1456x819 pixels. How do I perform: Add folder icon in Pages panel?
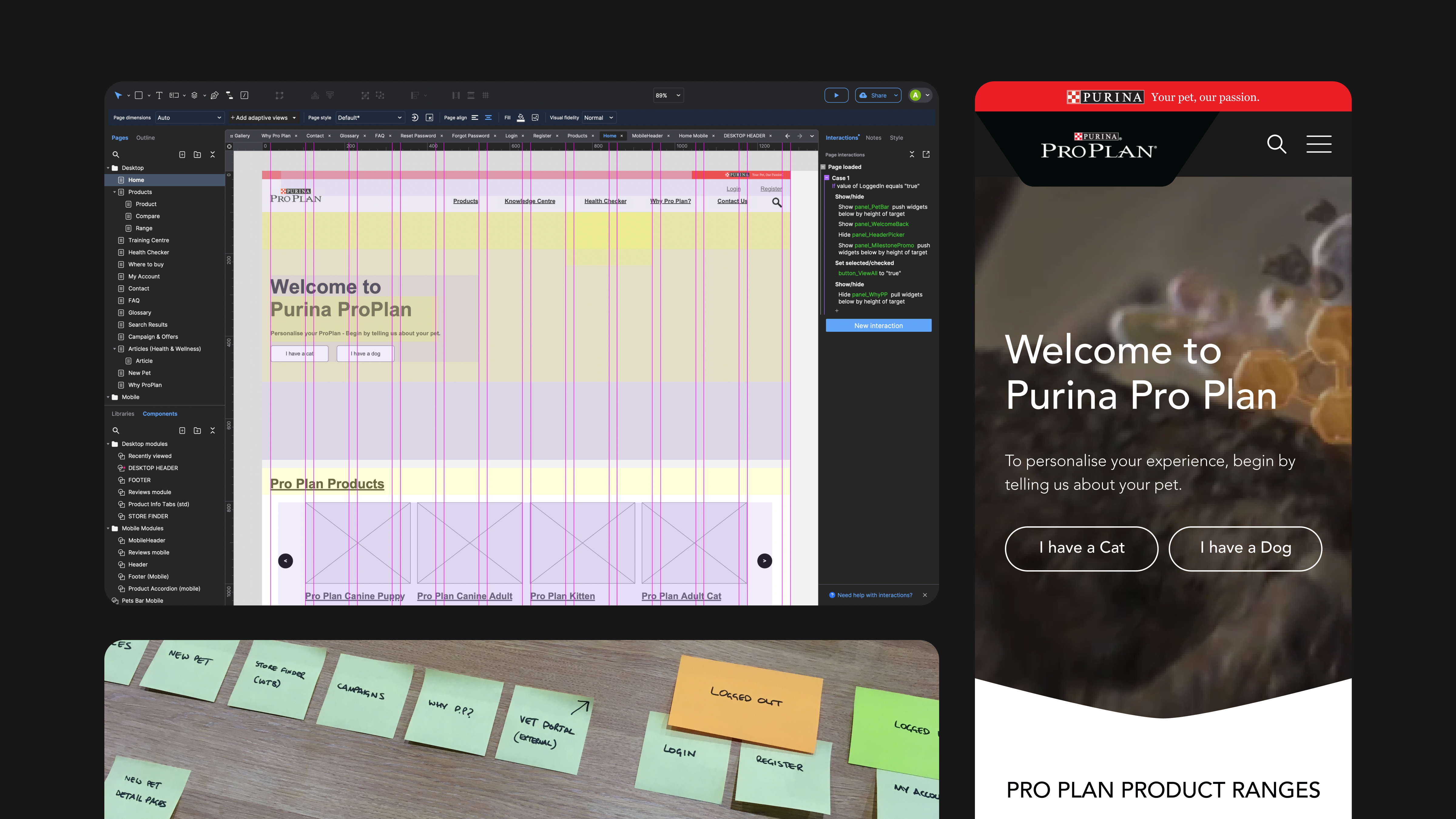tap(197, 154)
